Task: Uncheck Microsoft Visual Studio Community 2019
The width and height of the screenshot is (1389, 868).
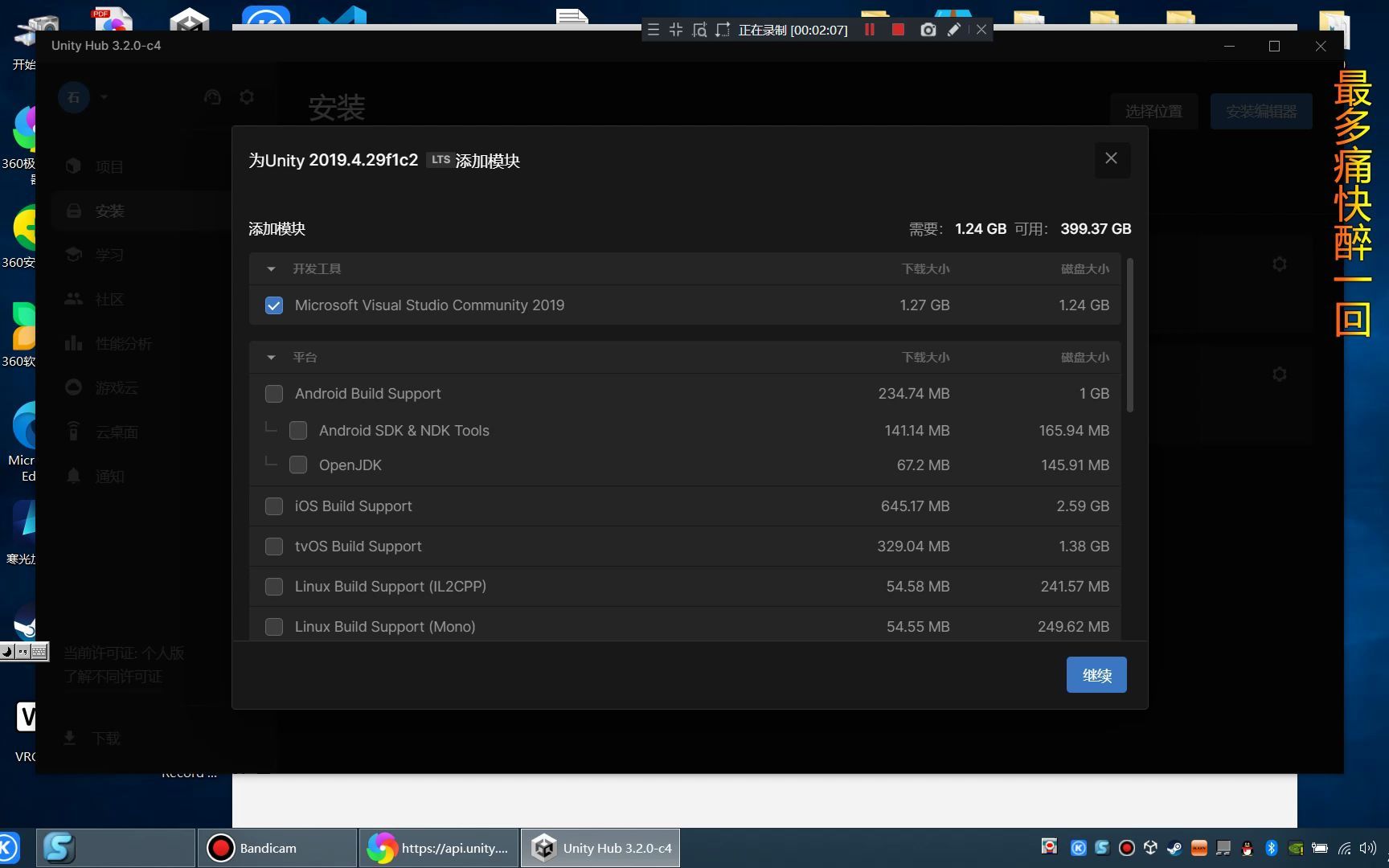Action: click(x=274, y=305)
